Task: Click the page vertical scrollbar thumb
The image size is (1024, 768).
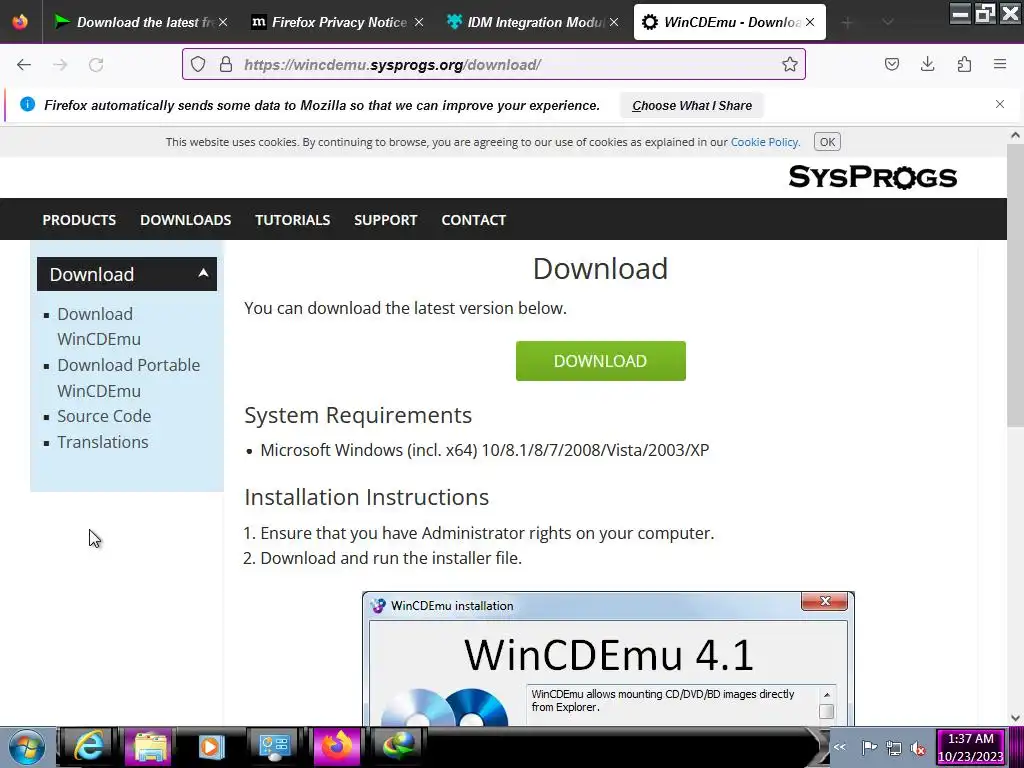Action: tap(1014, 285)
